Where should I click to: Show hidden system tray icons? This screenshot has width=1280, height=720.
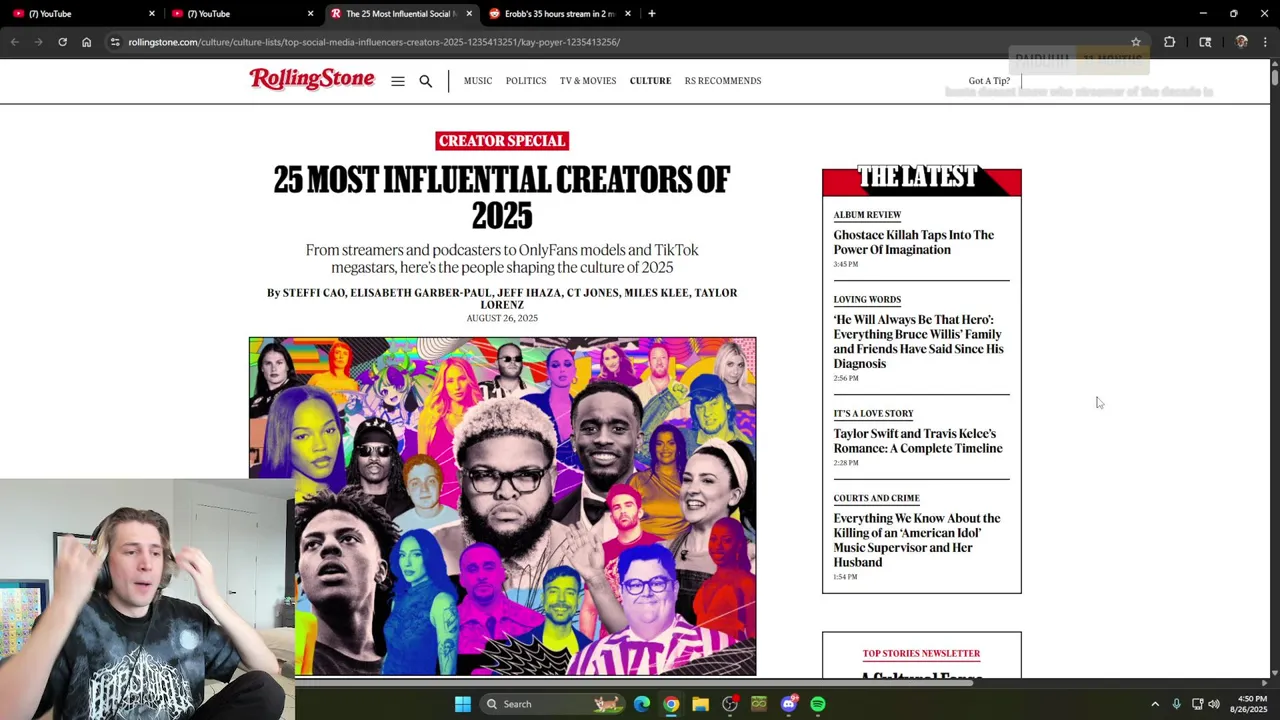[1155, 704]
